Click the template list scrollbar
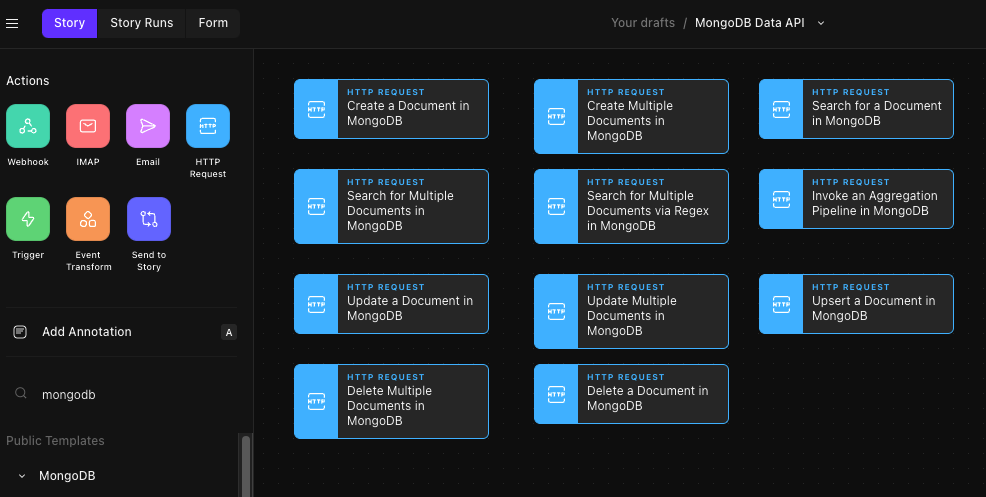The height and width of the screenshot is (497, 986). click(x=246, y=466)
